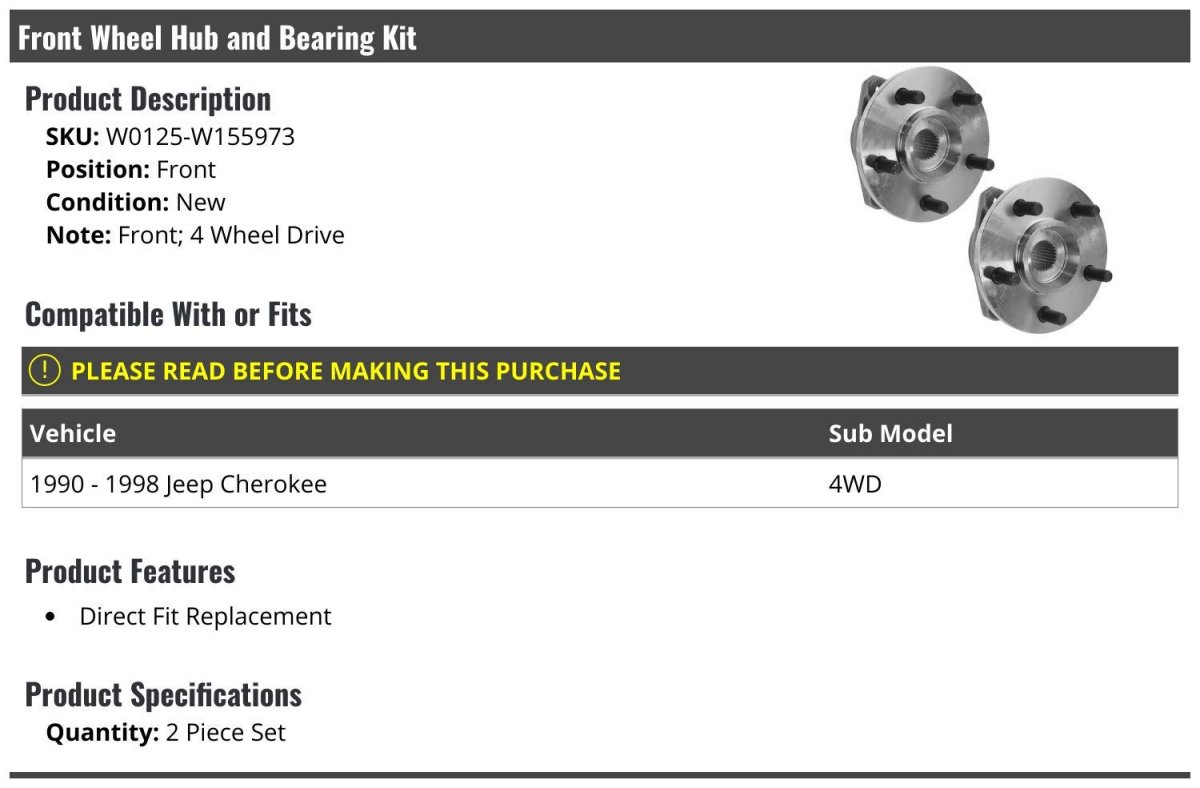Open the wheel hub product image
Screen dimensions: 1200x788
pyautogui.click(x=979, y=201)
